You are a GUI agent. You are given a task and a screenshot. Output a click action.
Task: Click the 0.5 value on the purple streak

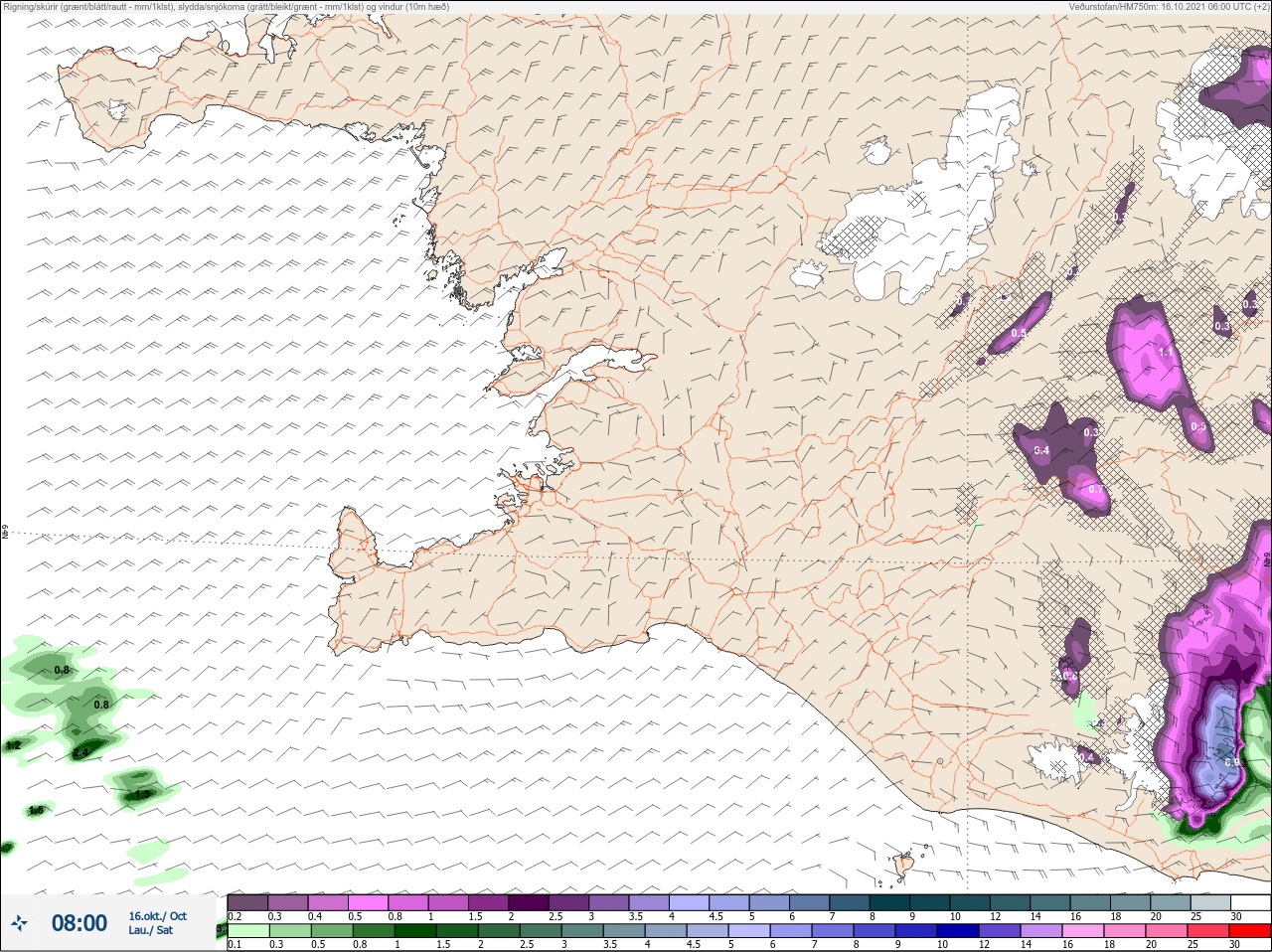coord(1019,333)
